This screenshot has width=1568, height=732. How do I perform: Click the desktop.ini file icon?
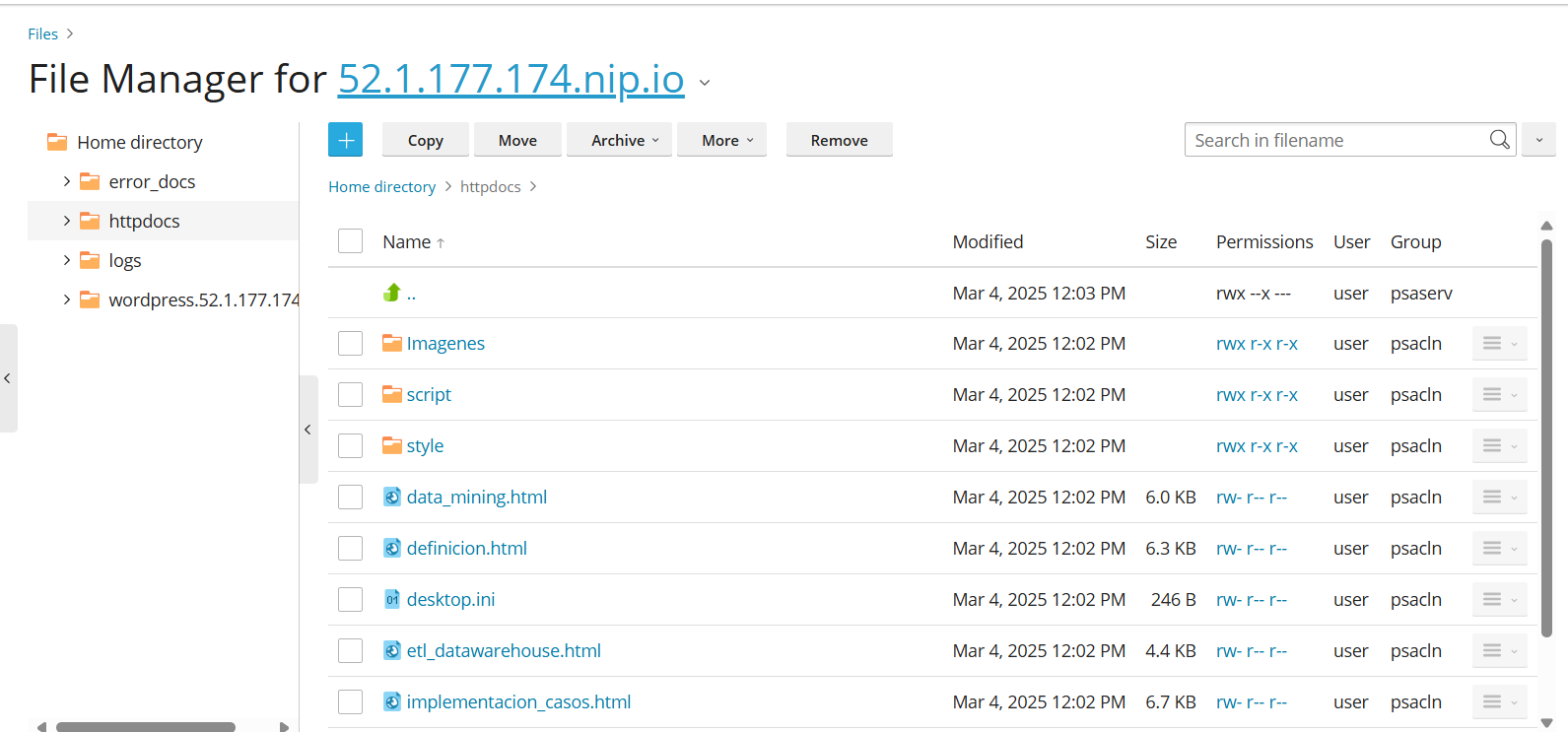click(x=392, y=599)
